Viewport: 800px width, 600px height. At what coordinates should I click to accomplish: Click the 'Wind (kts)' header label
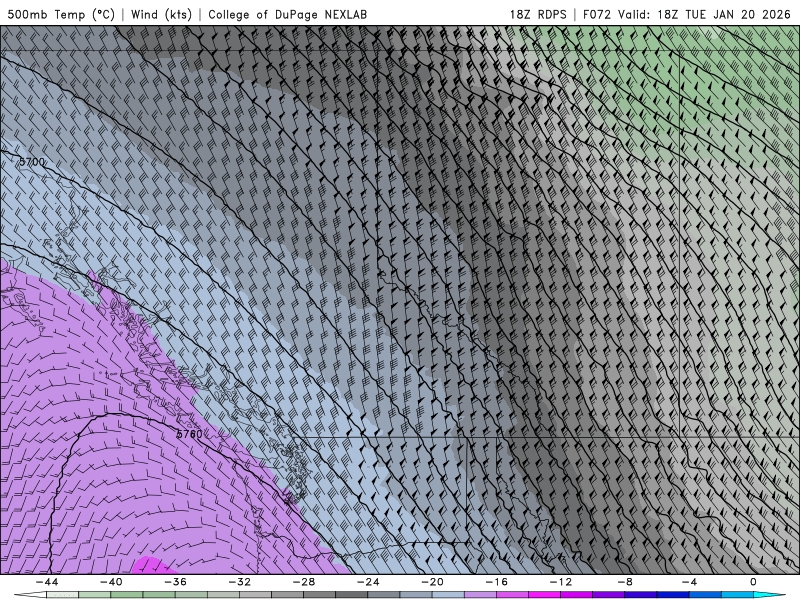pos(161,14)
